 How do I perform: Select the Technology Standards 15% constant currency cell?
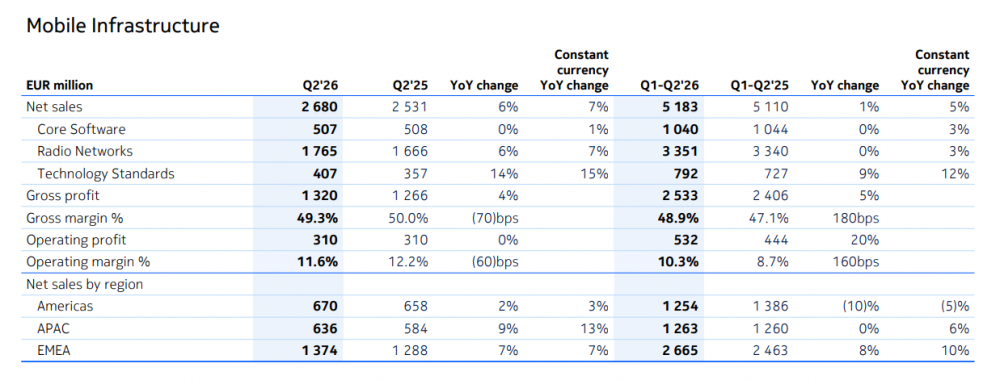pyautogui.click(x=596, y=173)
